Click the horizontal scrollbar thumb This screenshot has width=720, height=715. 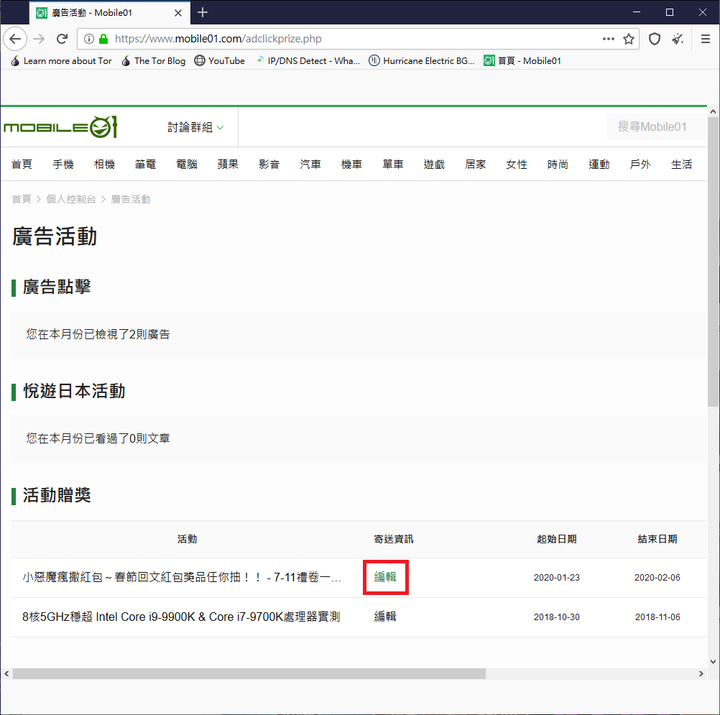tap(249, 674)
